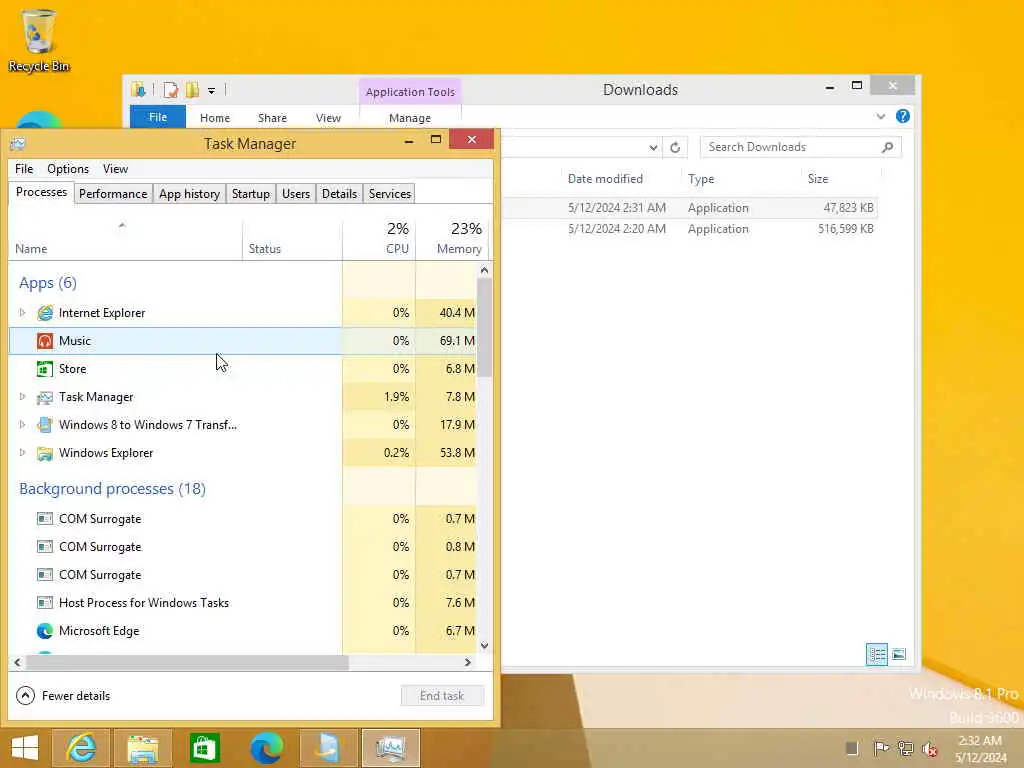
Task: Click the network tray icon
Action: (905, 748)
